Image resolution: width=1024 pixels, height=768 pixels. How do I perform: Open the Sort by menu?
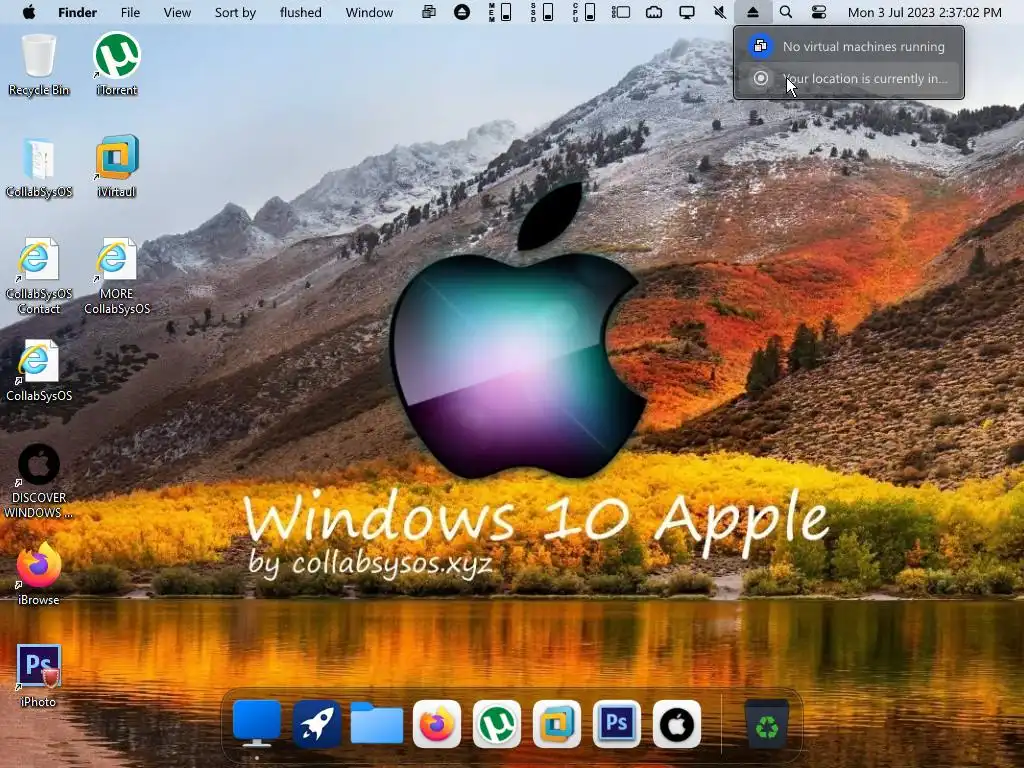(x=235, y=12)
